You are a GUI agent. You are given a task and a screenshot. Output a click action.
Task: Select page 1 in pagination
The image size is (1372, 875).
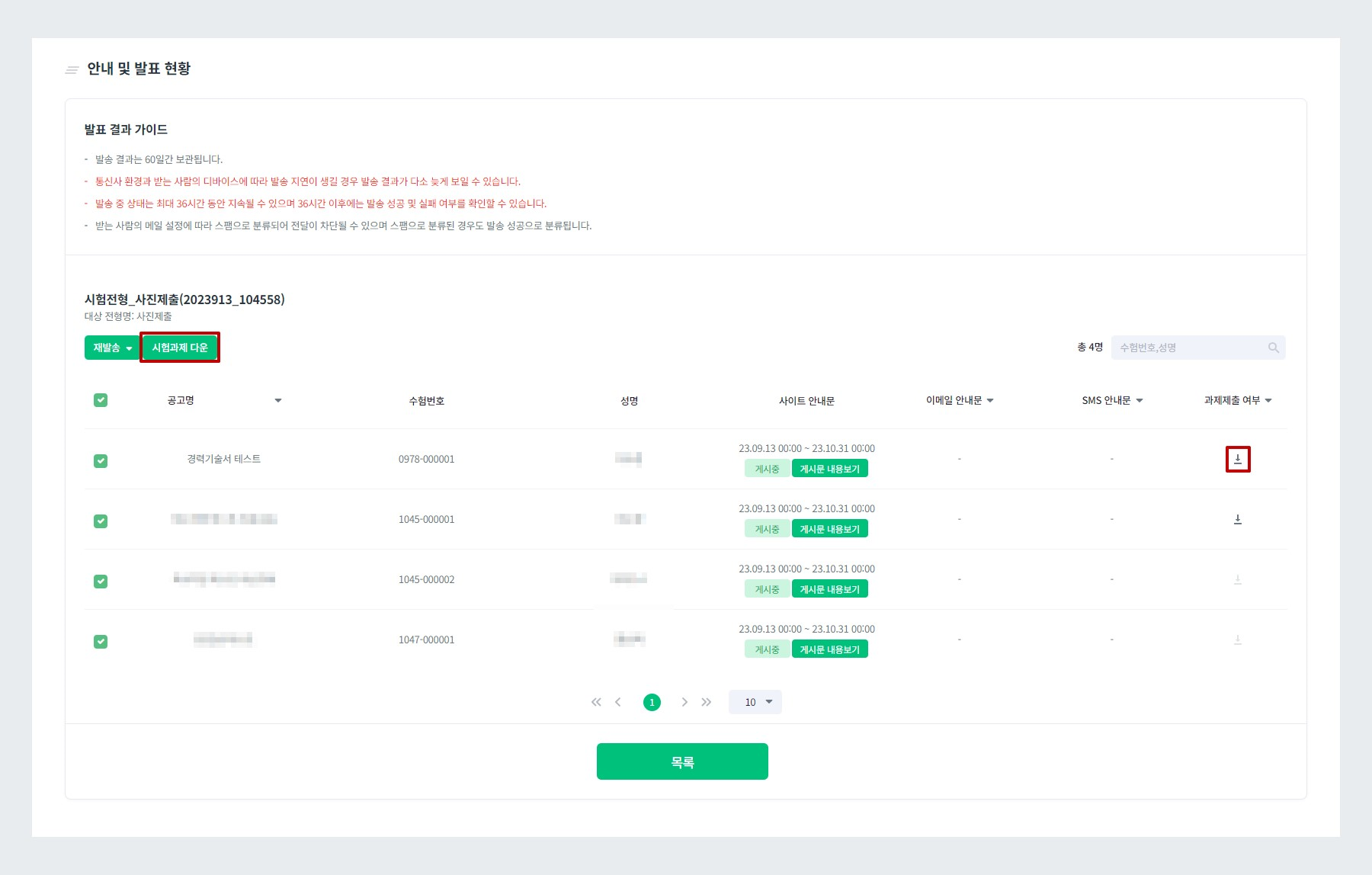(x=652, y=702)
